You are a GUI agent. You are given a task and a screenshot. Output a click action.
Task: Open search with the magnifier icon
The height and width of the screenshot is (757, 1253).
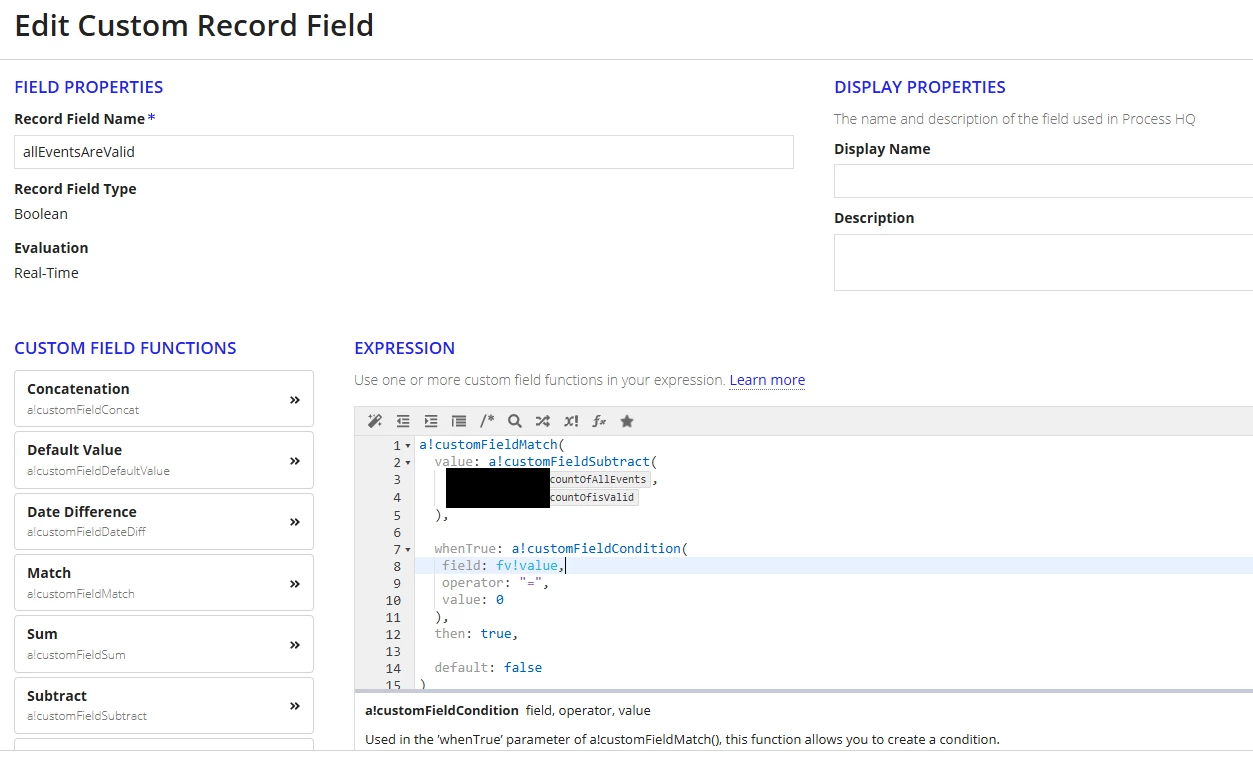pyautogui.click(x=515, y=421)
